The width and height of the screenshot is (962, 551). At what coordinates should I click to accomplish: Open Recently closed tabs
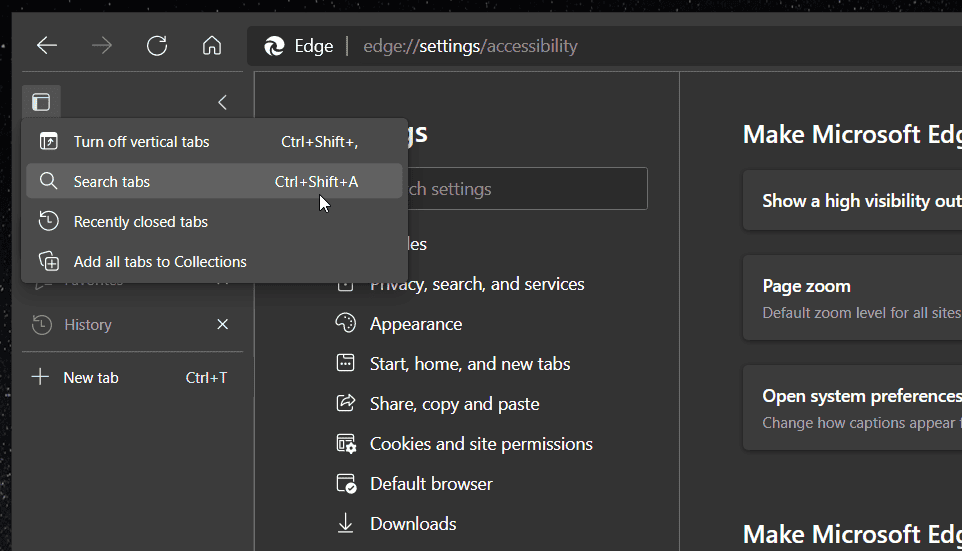(214, 222)
